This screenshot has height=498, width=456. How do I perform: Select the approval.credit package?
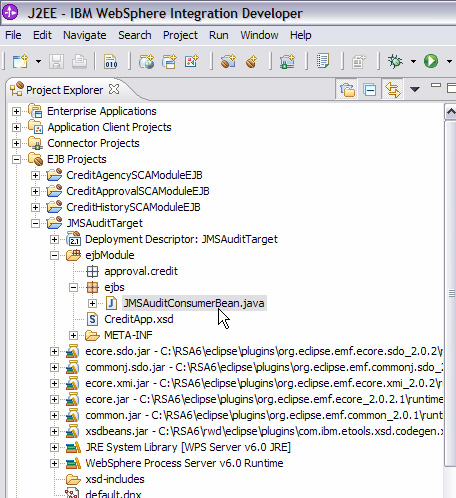point(141,271)
